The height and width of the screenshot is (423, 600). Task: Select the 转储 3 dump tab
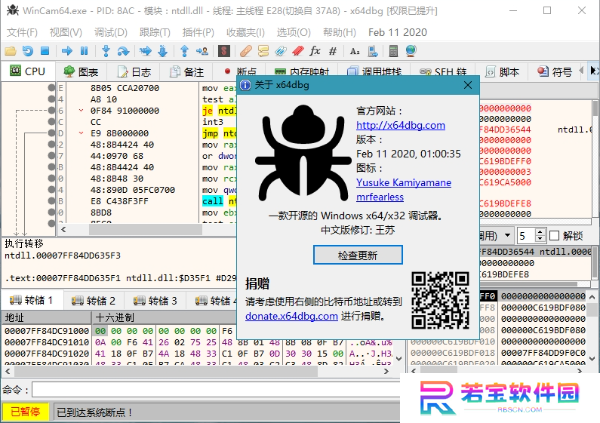pyautogui.click(x=155, y=301)
